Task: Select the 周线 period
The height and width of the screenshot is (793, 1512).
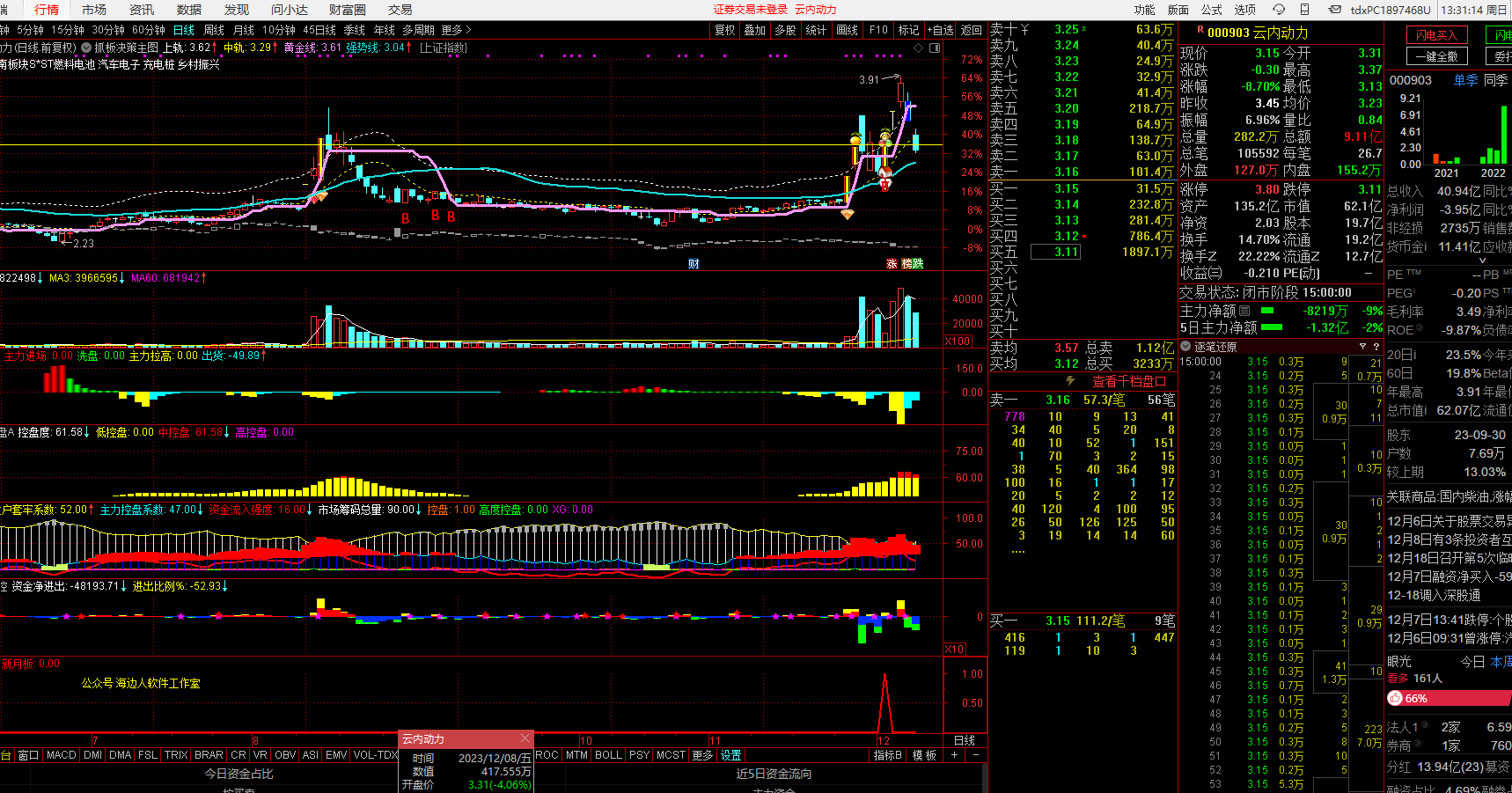Action: (214, 30)
